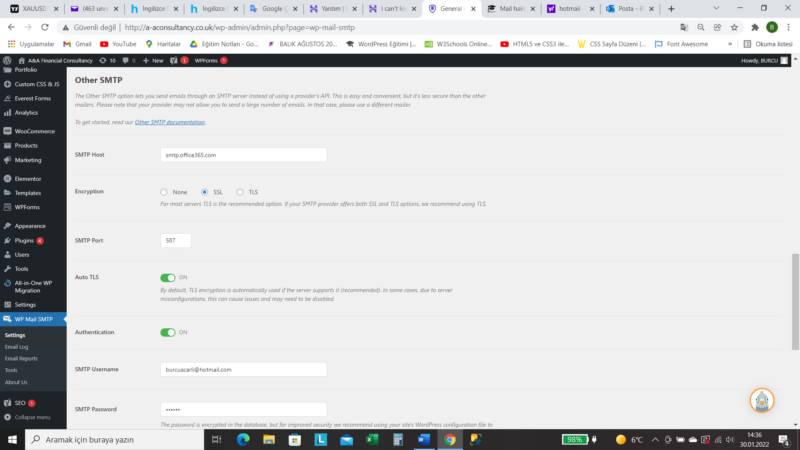Switch to the Mail hakkı tab
800x450 pixels.
[x=511, y=9]
